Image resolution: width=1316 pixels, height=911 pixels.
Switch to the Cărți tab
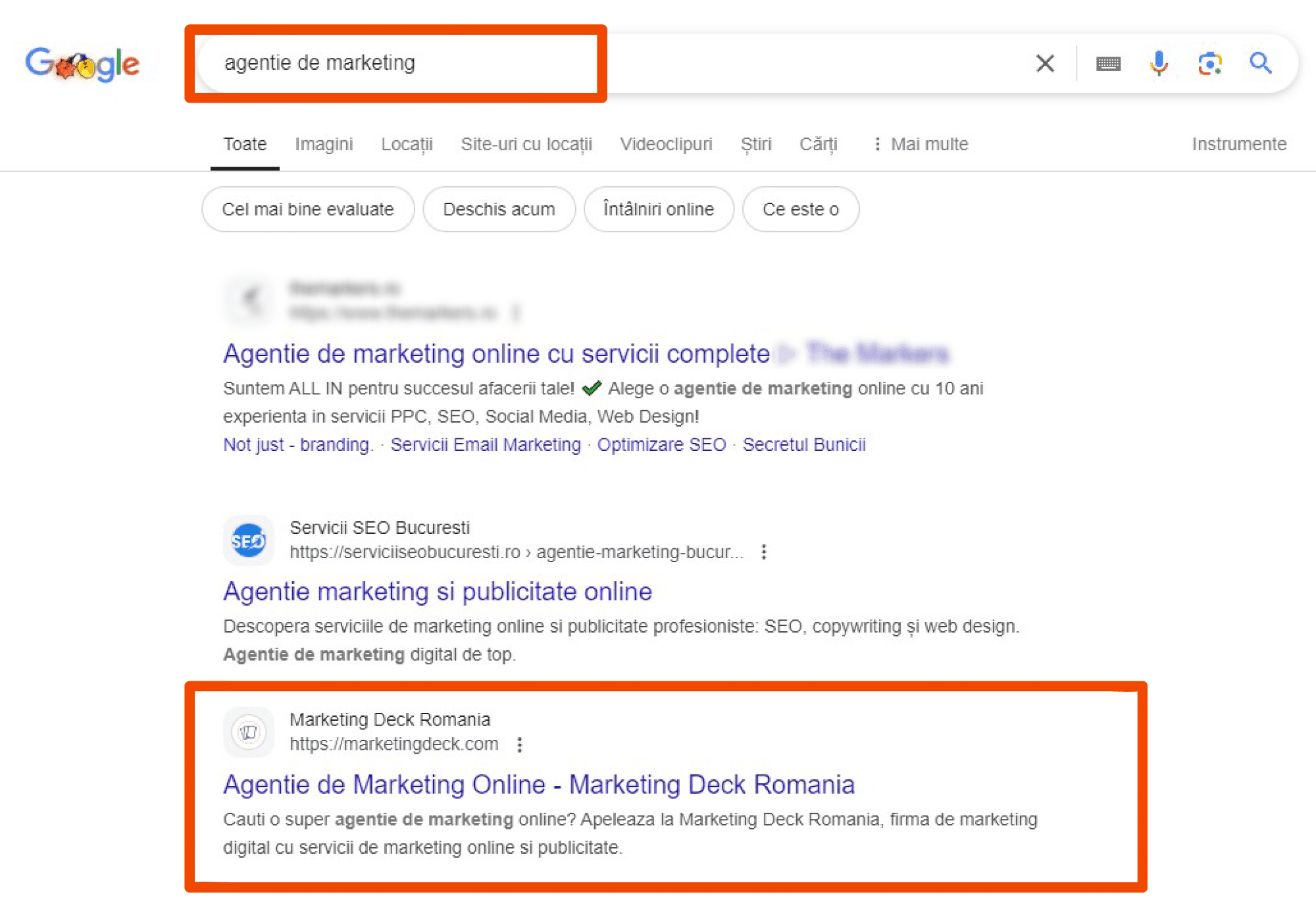819,144
